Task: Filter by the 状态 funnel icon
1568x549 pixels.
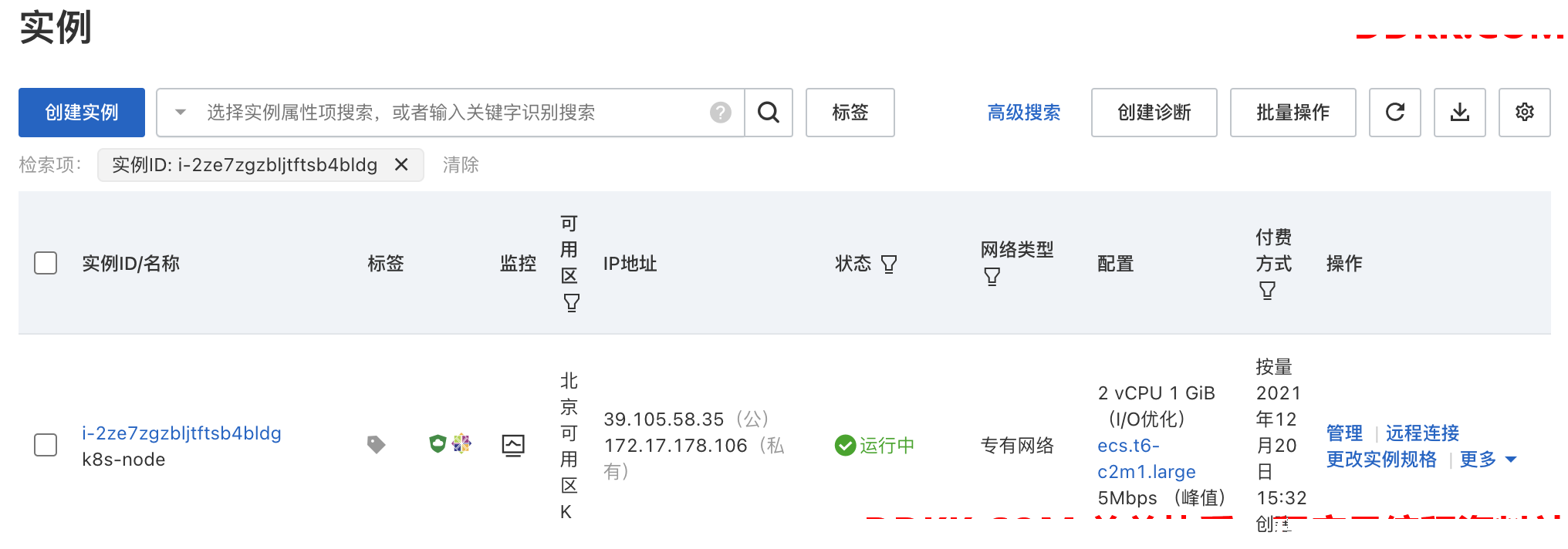Action: point(889,264)
